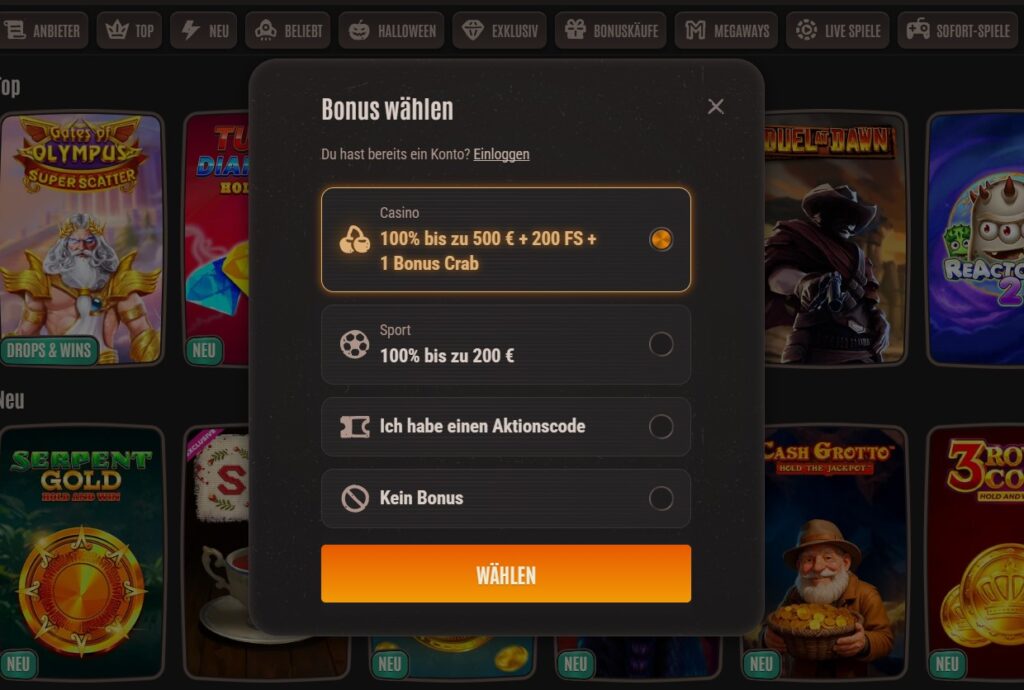Open the Serpent Gold game thumbnail

pos(82,552)
